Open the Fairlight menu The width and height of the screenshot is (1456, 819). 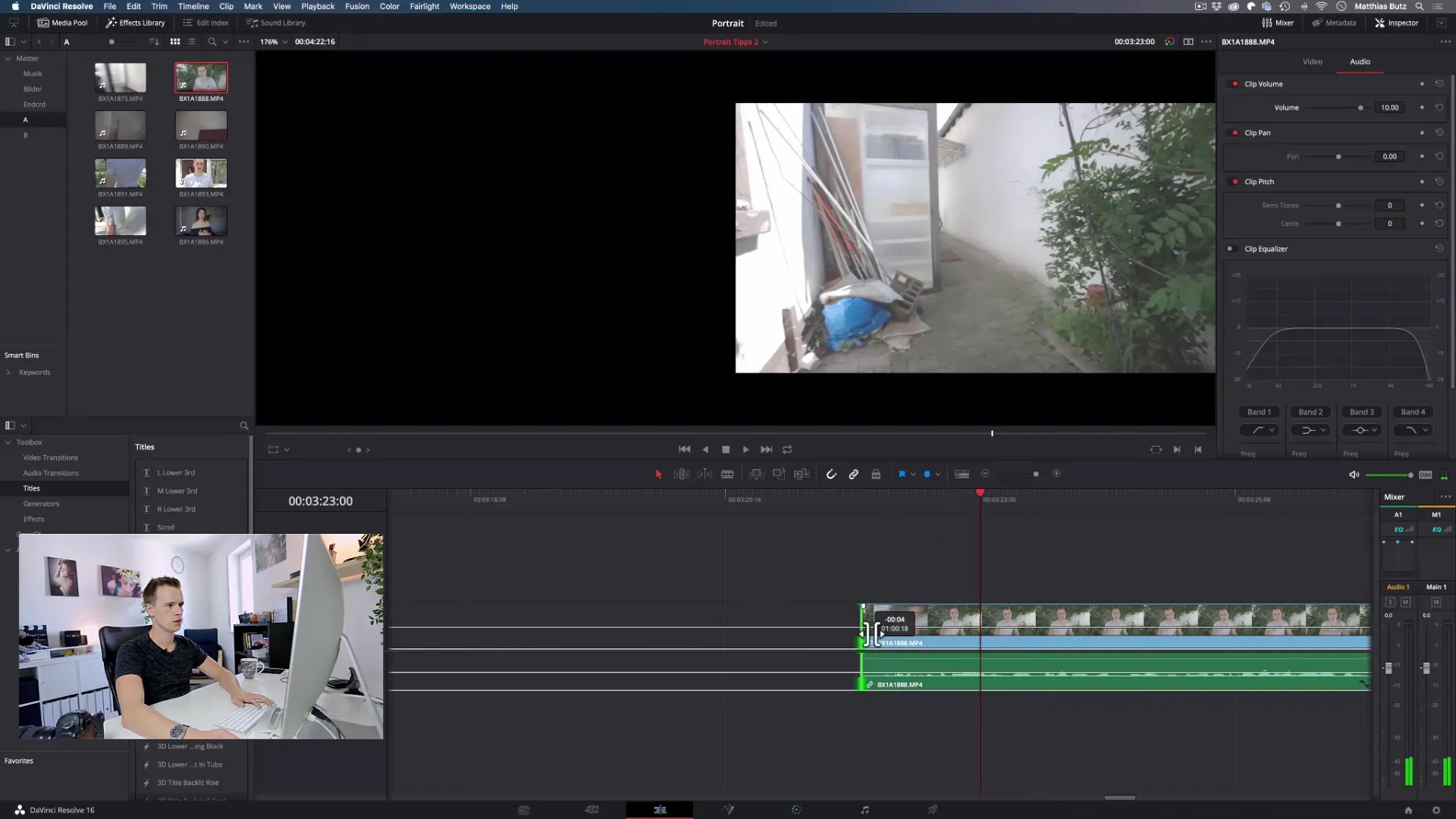coord(424,6)
